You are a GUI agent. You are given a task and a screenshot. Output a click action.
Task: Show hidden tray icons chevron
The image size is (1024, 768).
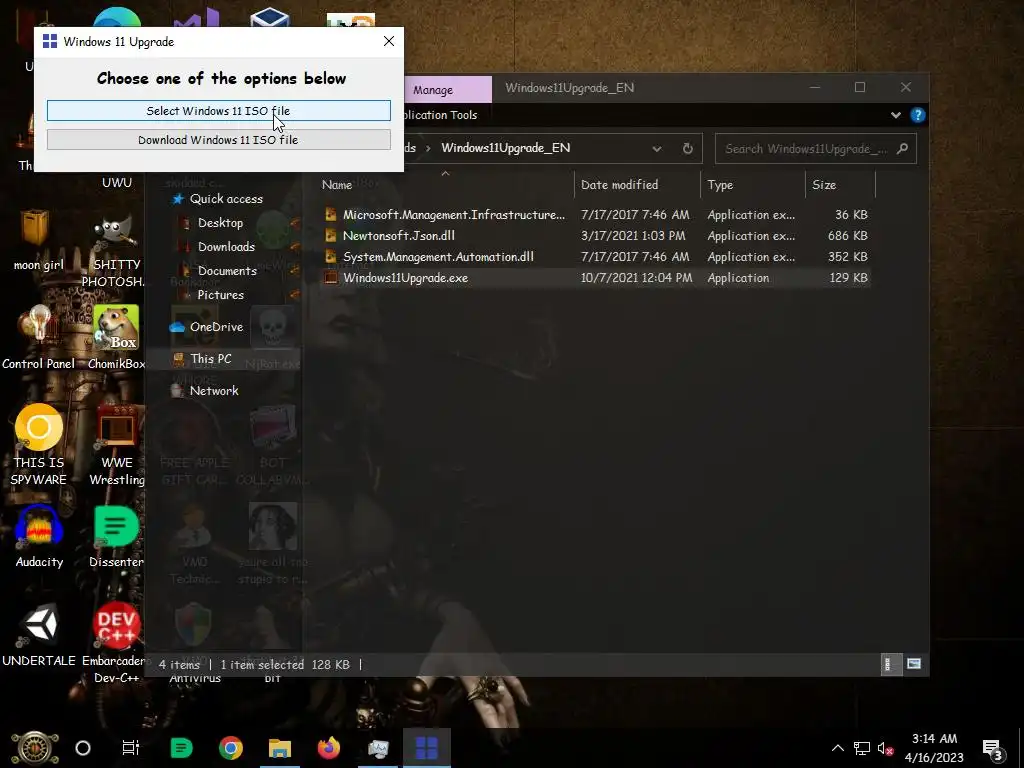click(838, 748)
